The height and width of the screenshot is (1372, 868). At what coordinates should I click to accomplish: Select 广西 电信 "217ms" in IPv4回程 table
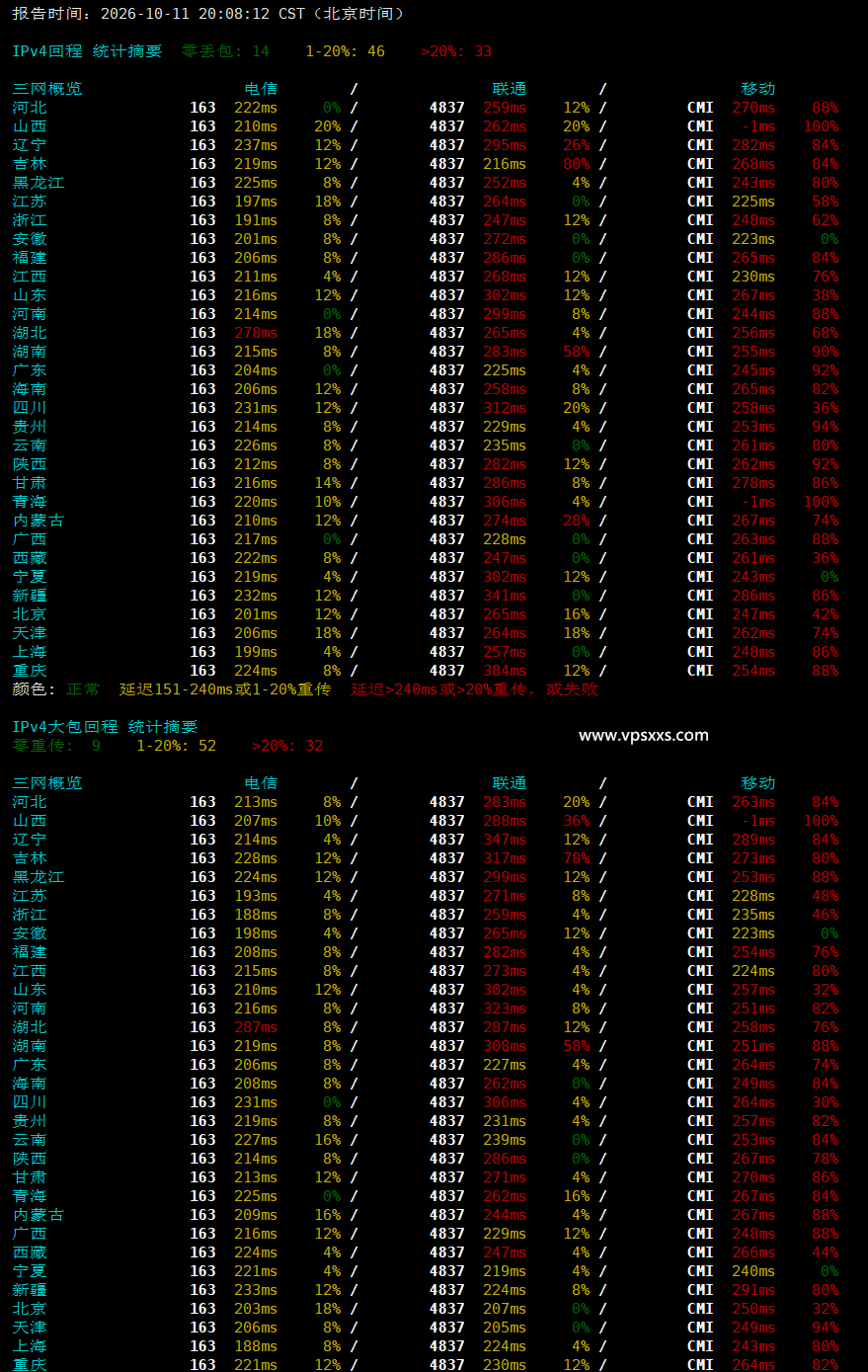point(256,539)
